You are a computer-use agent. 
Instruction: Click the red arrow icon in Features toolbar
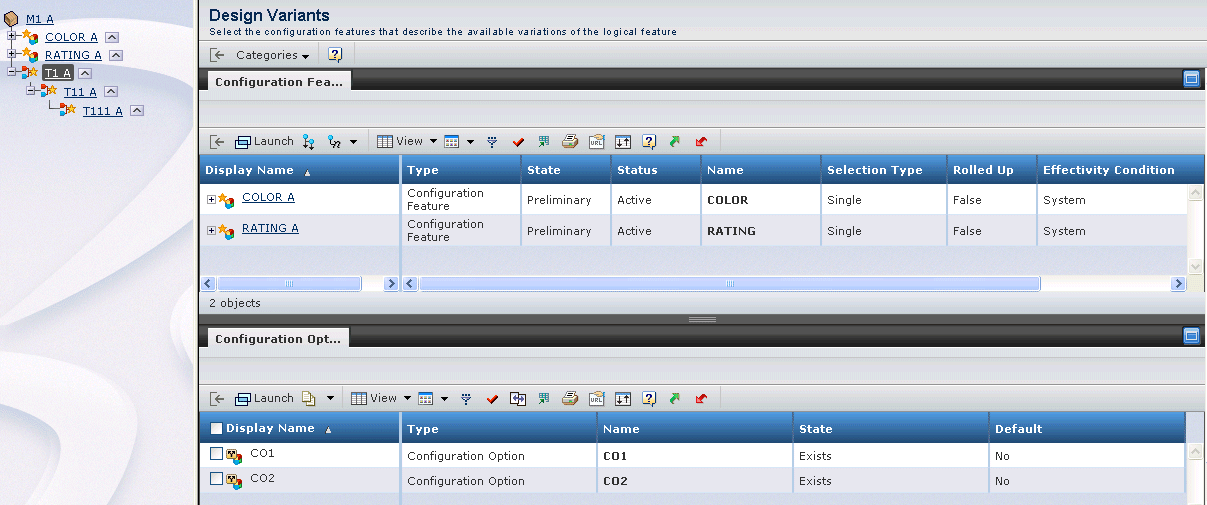[701, 142]
